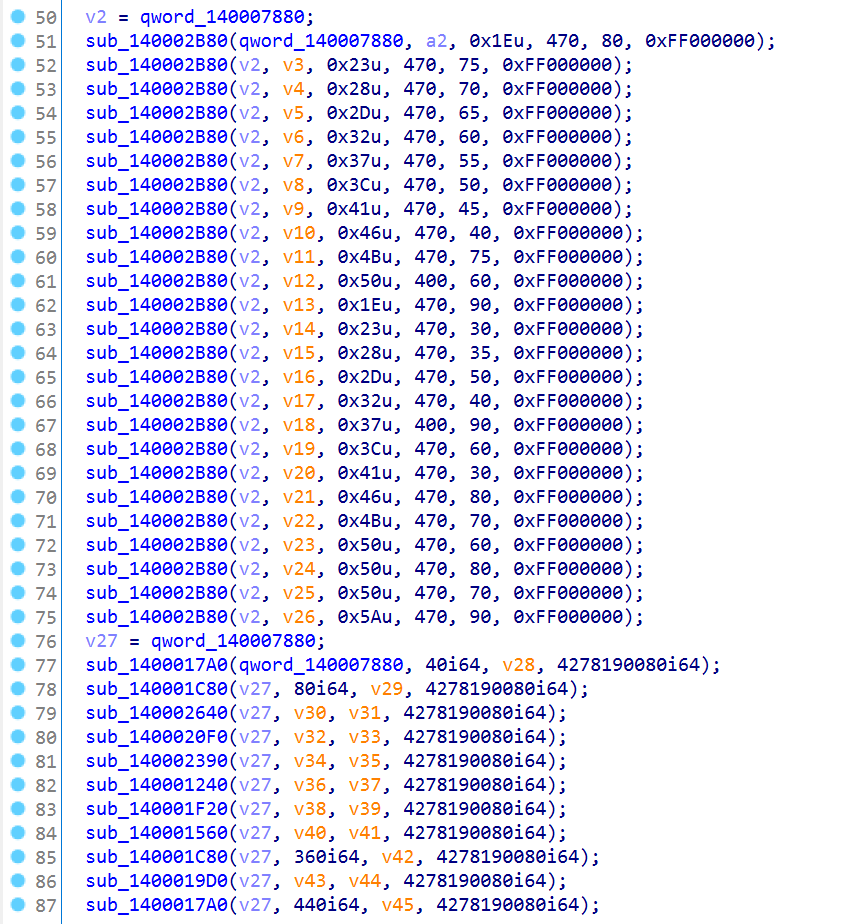
Task: Click sub_140001240 on line 82
Action: point(157,785)
